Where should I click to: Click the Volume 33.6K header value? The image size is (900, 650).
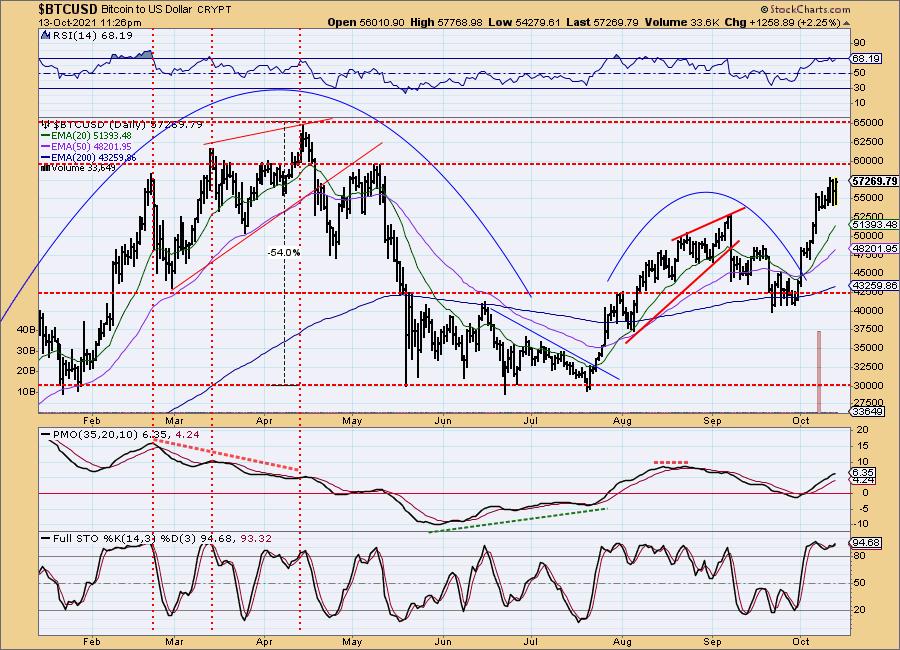click(682, 22)
